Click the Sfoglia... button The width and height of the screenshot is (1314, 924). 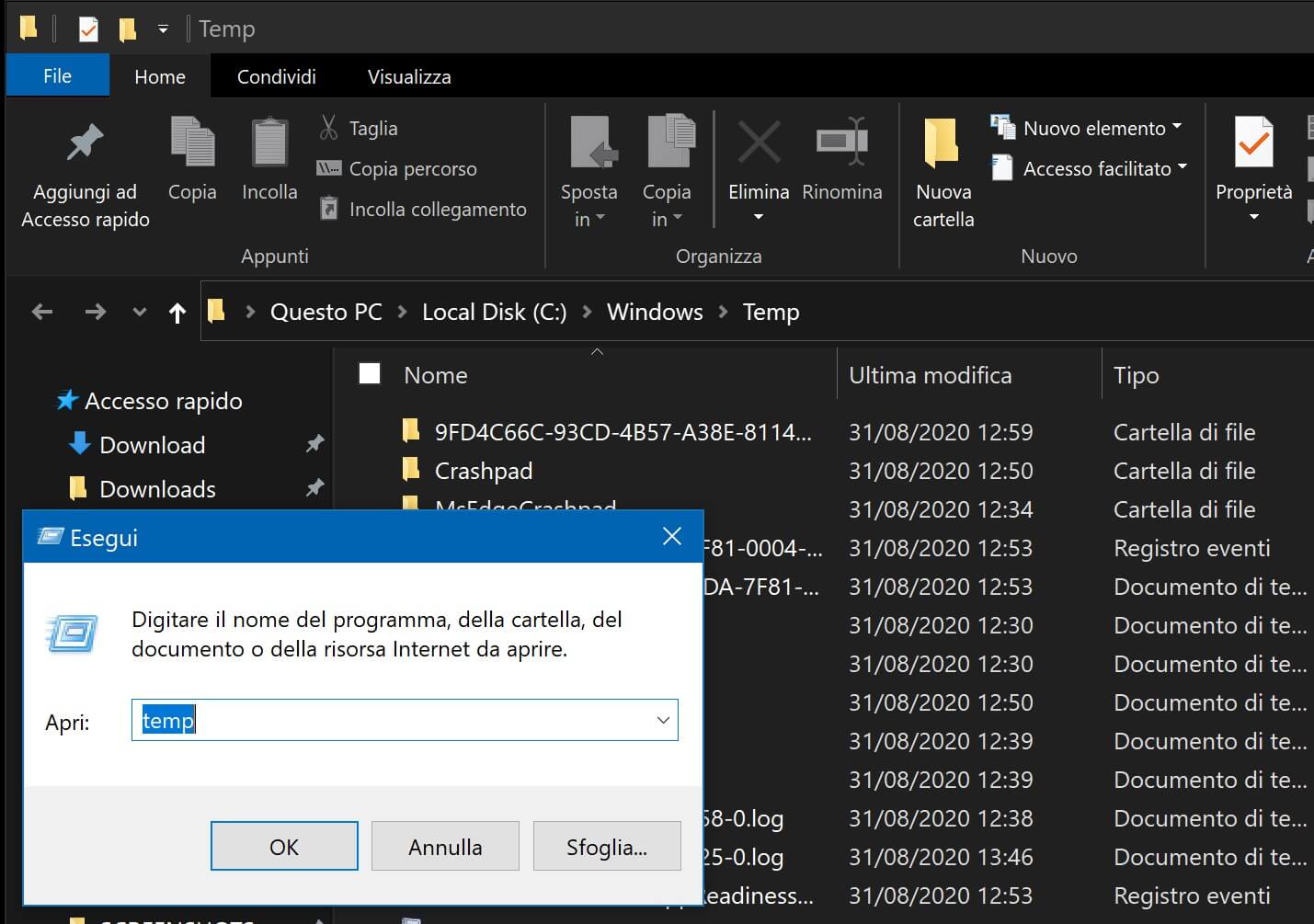click(x=606, y=847)
